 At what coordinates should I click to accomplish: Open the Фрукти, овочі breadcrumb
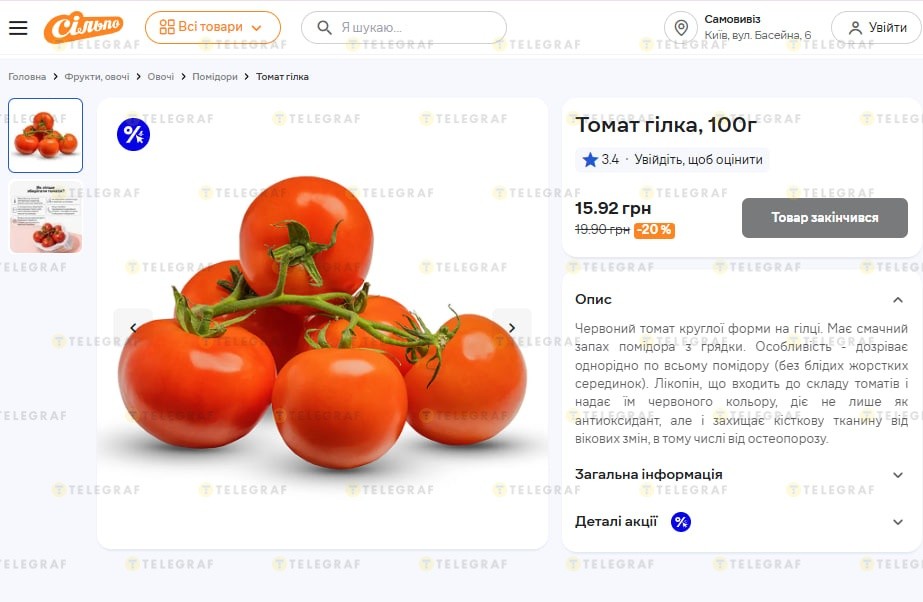[x=97, y=77]
